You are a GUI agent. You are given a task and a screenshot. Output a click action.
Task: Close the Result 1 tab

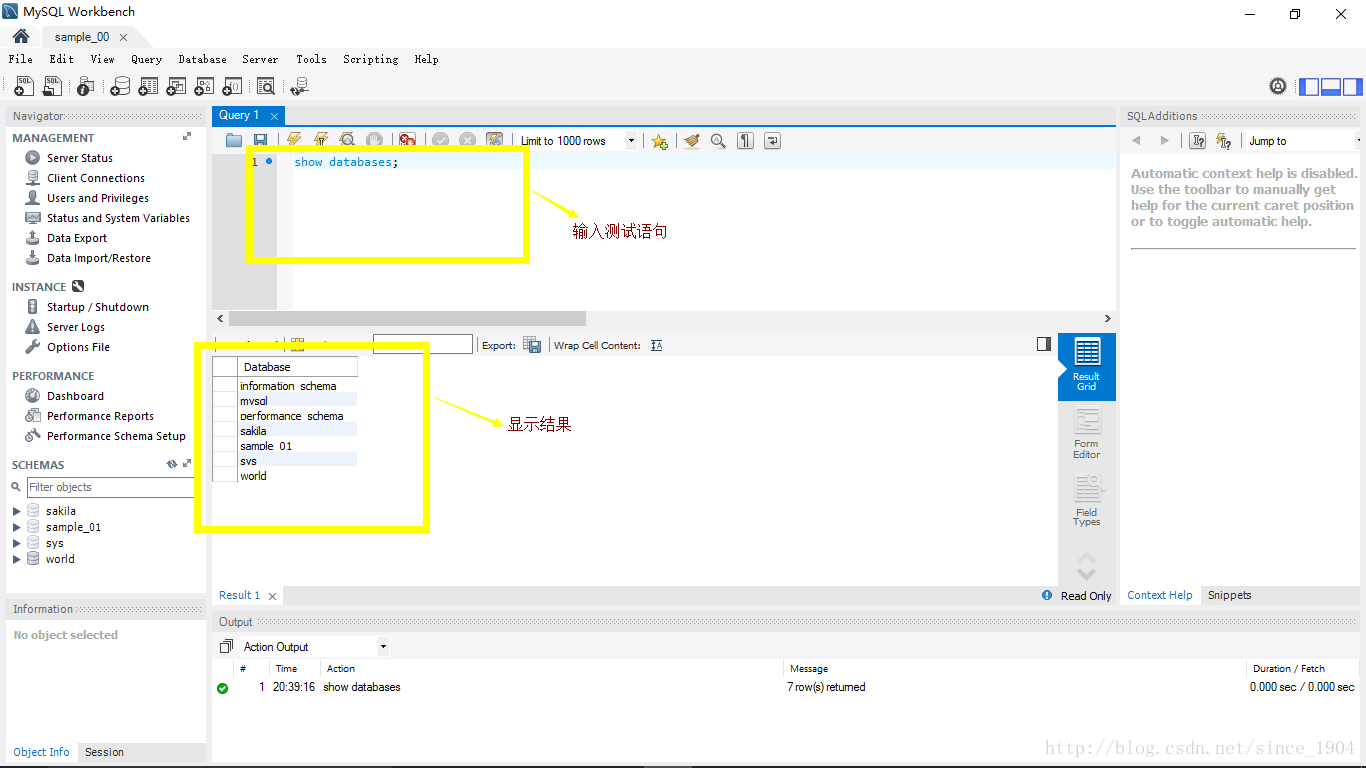[x=272, y=596]
